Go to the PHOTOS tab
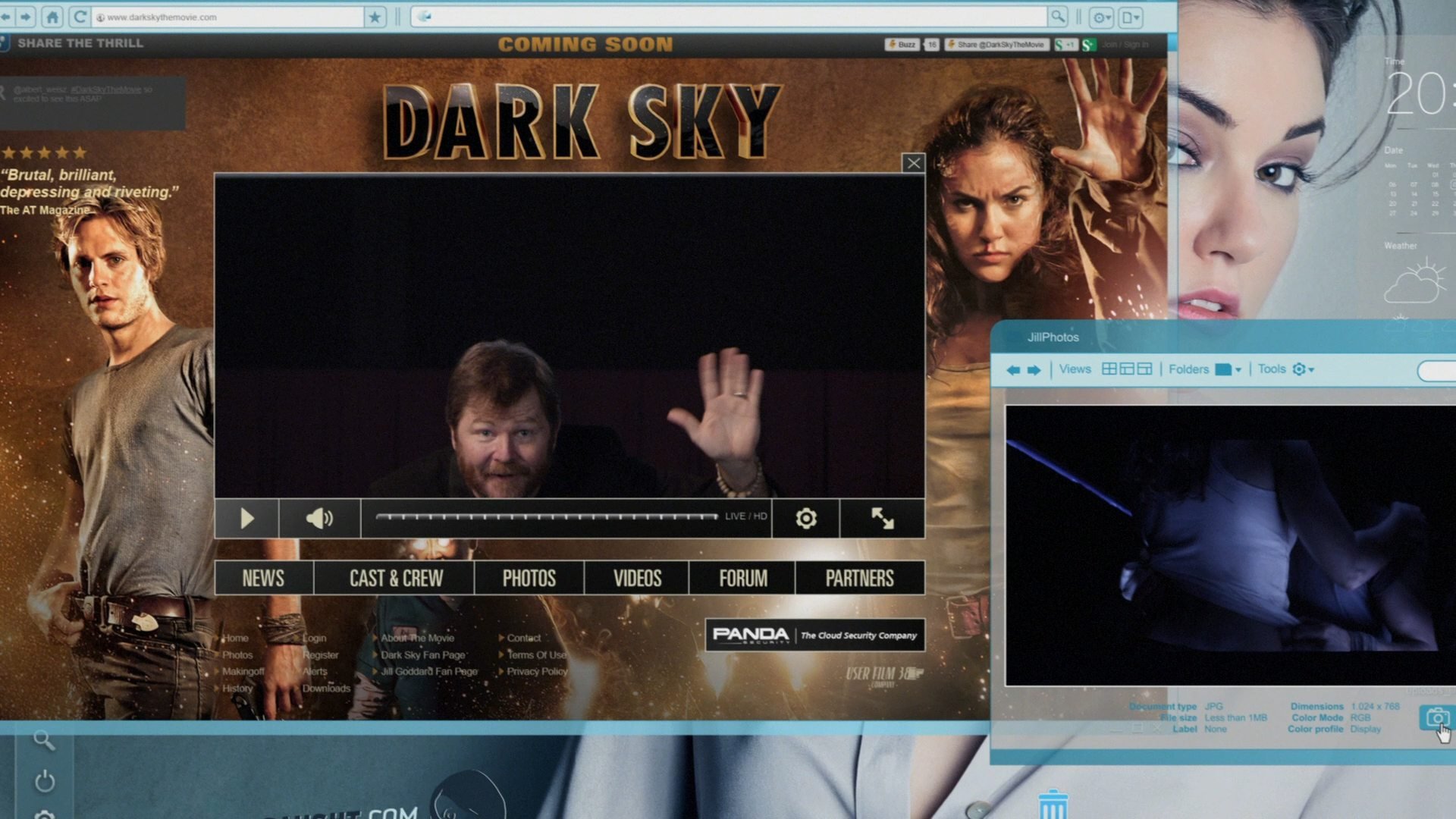 [x=529, y=579]
